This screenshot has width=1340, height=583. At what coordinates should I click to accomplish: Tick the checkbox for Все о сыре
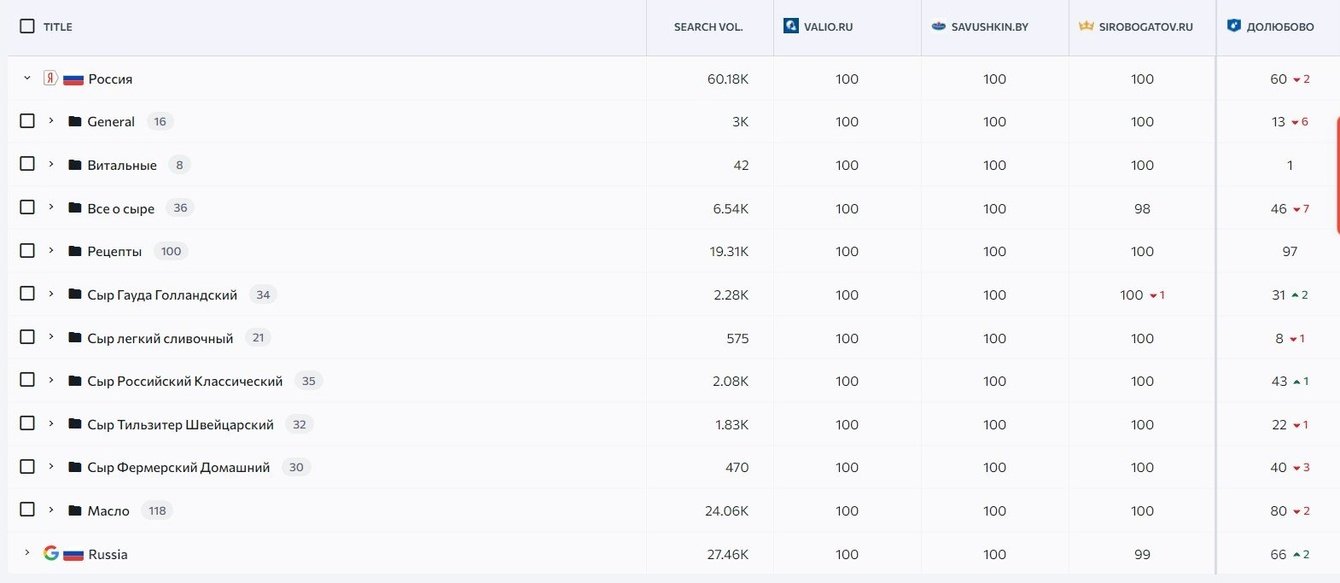[x=27, y=207]
